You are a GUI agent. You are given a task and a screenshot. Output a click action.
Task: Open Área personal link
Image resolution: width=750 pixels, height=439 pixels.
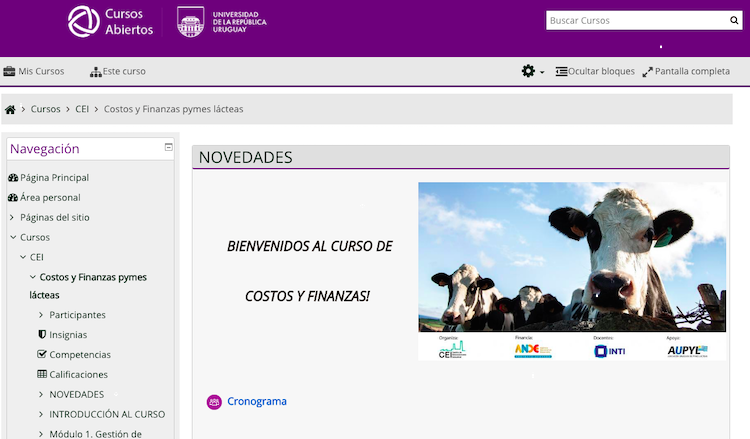pos(50,198)
